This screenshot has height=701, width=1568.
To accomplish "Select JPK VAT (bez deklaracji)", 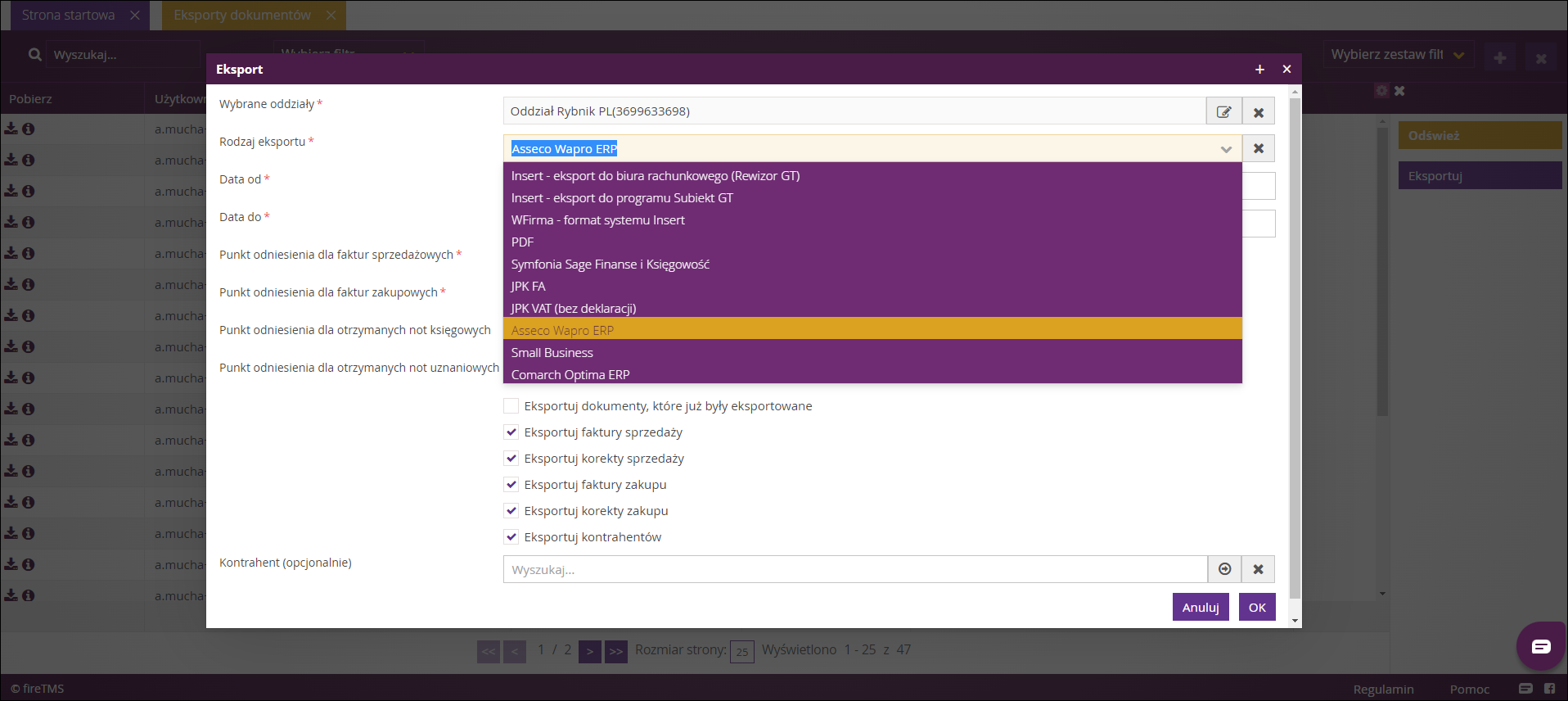I will click(x=872, y=308).
